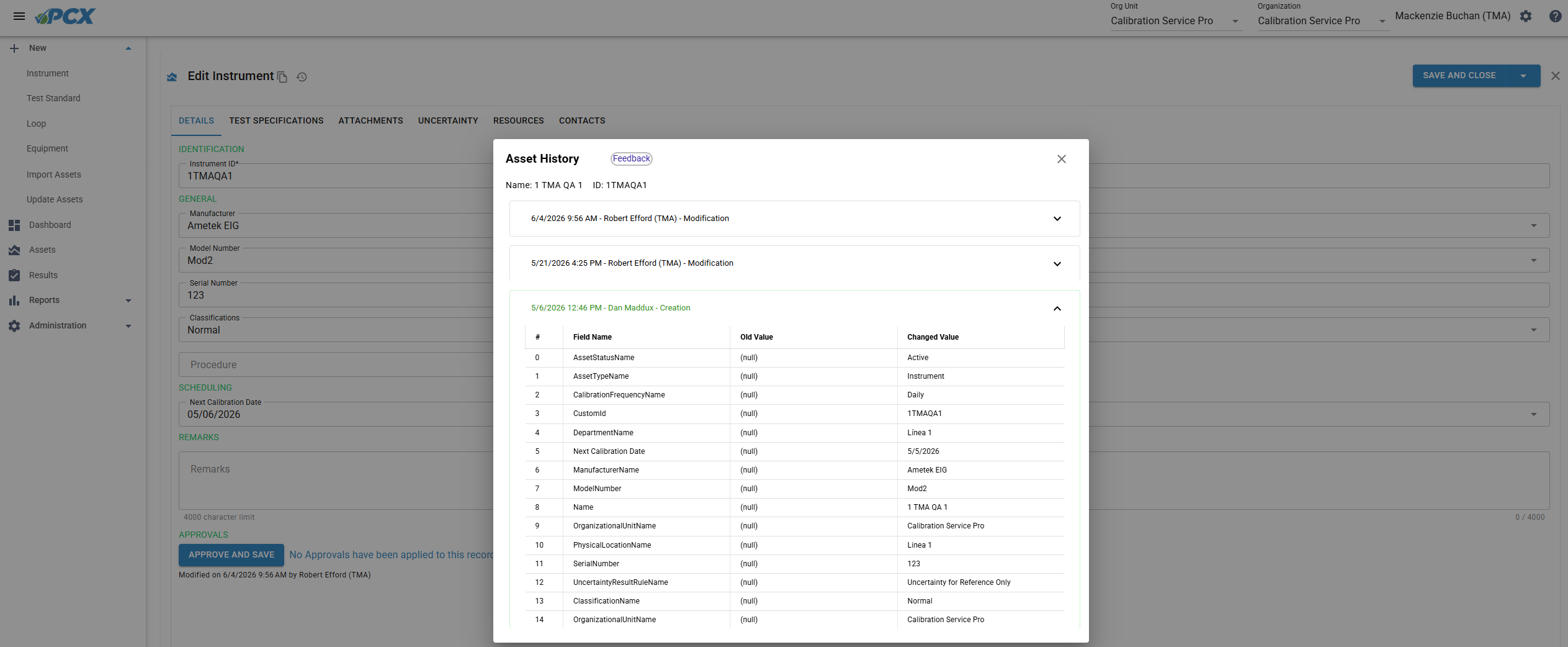Expand the 5/21/2026 Modification entry

coord(794,263)
